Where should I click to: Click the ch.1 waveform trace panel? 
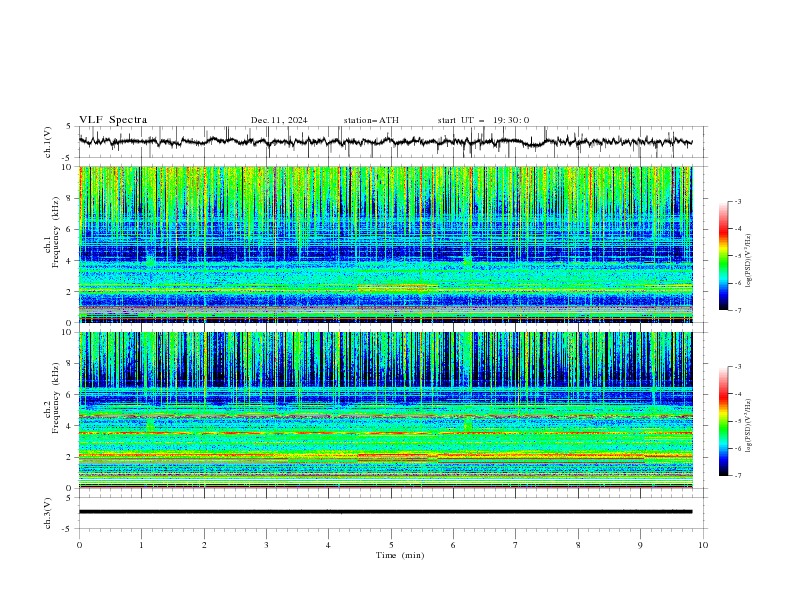click(x=393, y=142)
